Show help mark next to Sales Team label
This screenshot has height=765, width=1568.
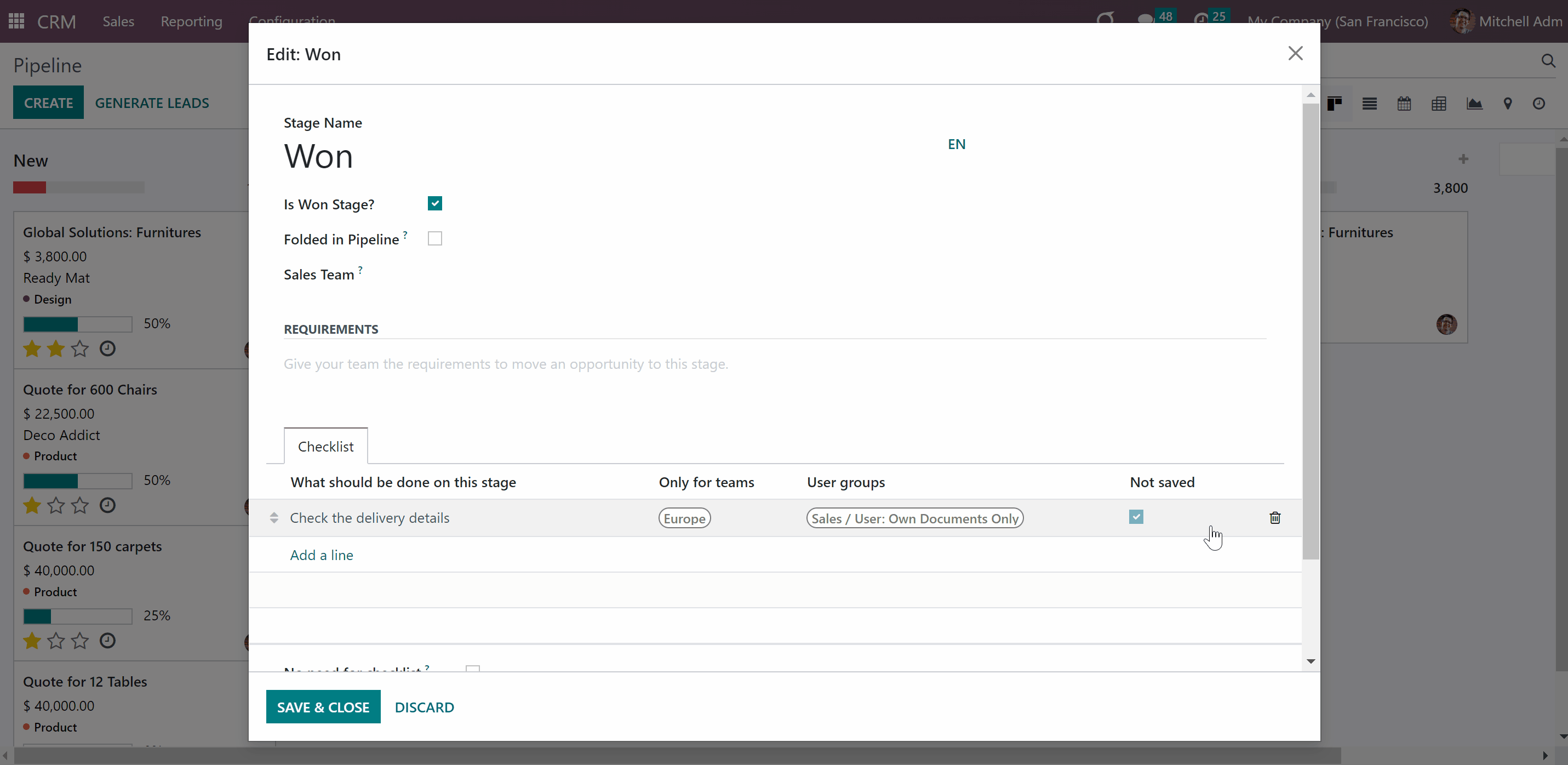(x=360, y=270)
